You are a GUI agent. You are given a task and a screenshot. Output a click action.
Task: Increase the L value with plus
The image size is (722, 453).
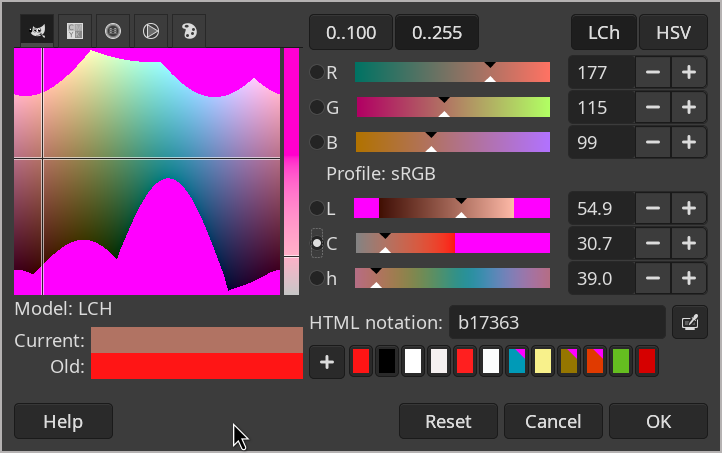pyautogui.click(x=688, y=208)
